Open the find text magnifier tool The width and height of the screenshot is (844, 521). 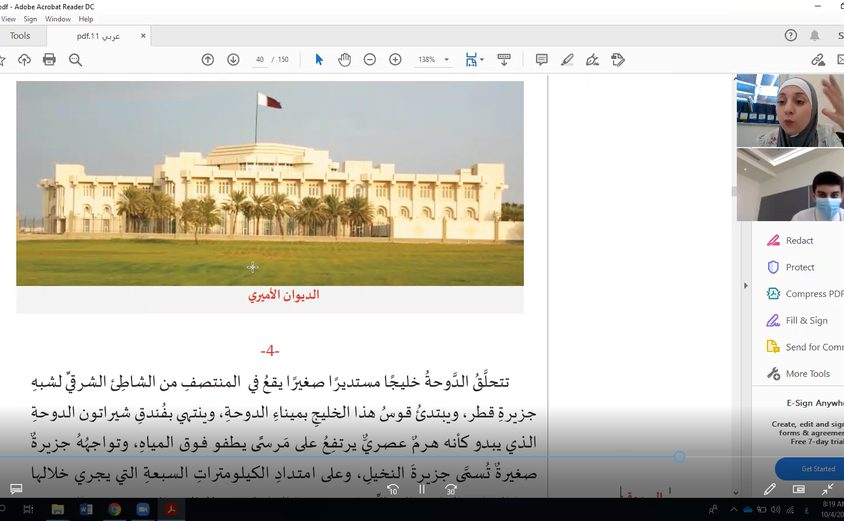pos(75,60)
